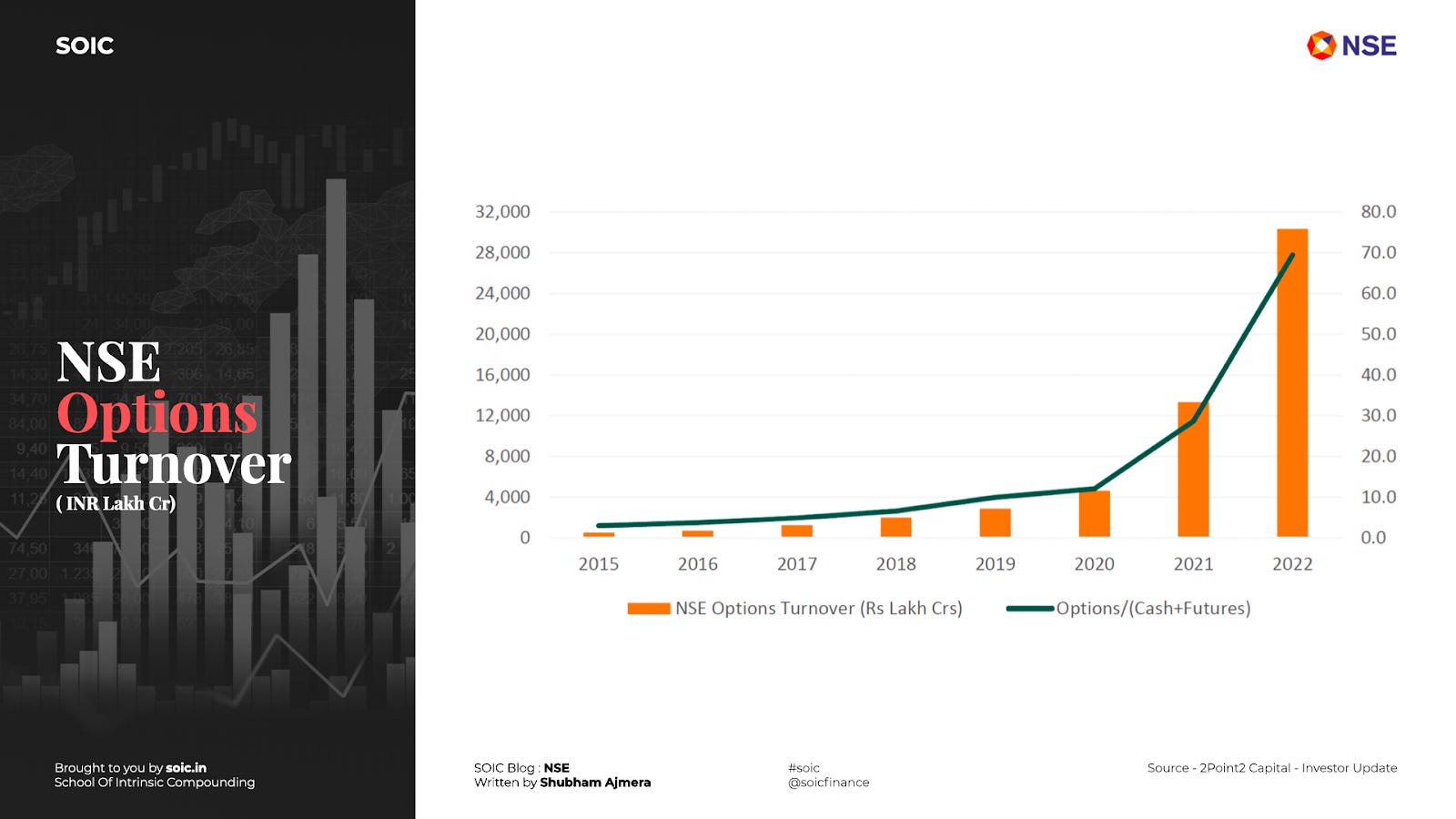Viewport: 1456px width, 819px height.
Task: Click the green Options/(Cash+Futures) legend line
Action: click(x=1029, y=608)
